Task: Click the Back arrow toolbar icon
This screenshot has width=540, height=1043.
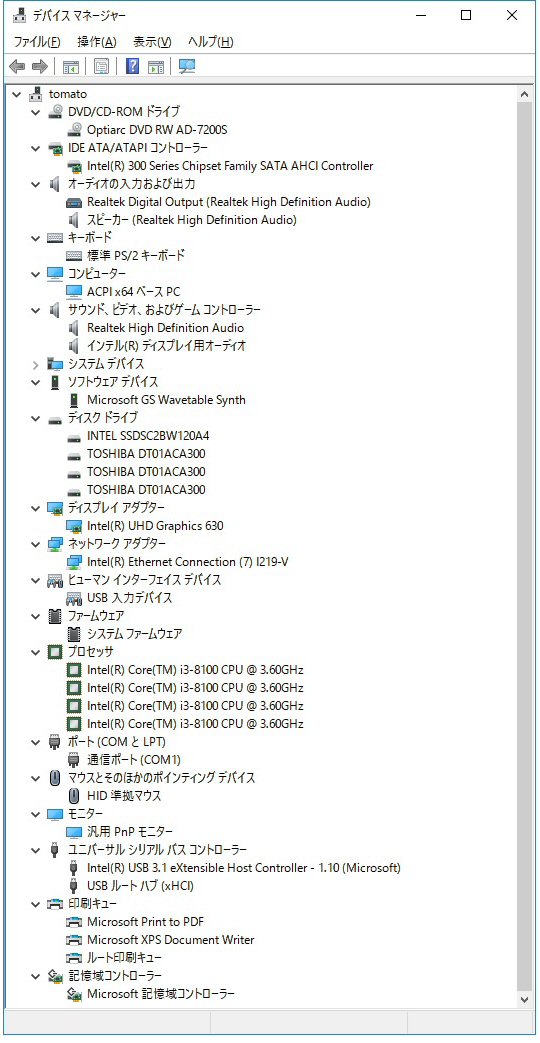Action: (x=17, y=67)
